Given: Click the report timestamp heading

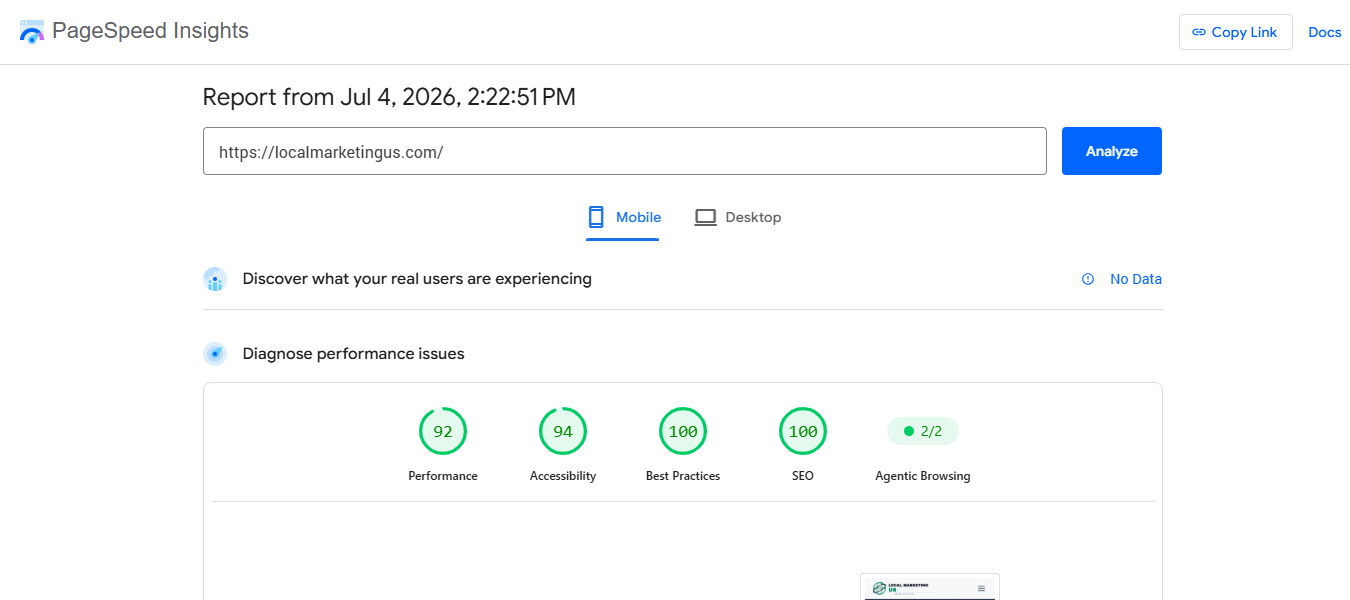Looking at the screenshot, I should coord(389,97).
